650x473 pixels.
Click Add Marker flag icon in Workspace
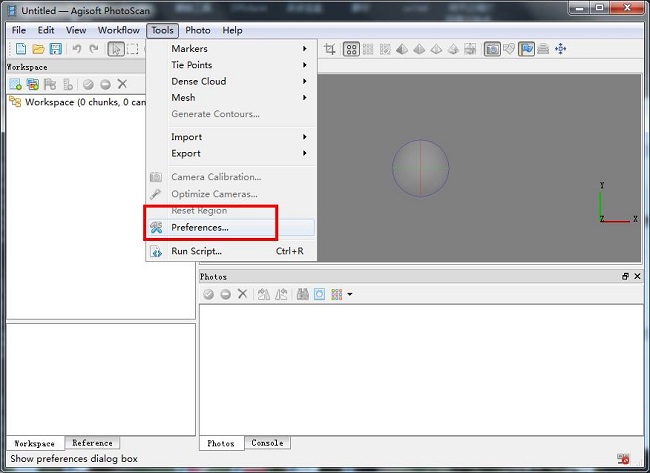50,85
